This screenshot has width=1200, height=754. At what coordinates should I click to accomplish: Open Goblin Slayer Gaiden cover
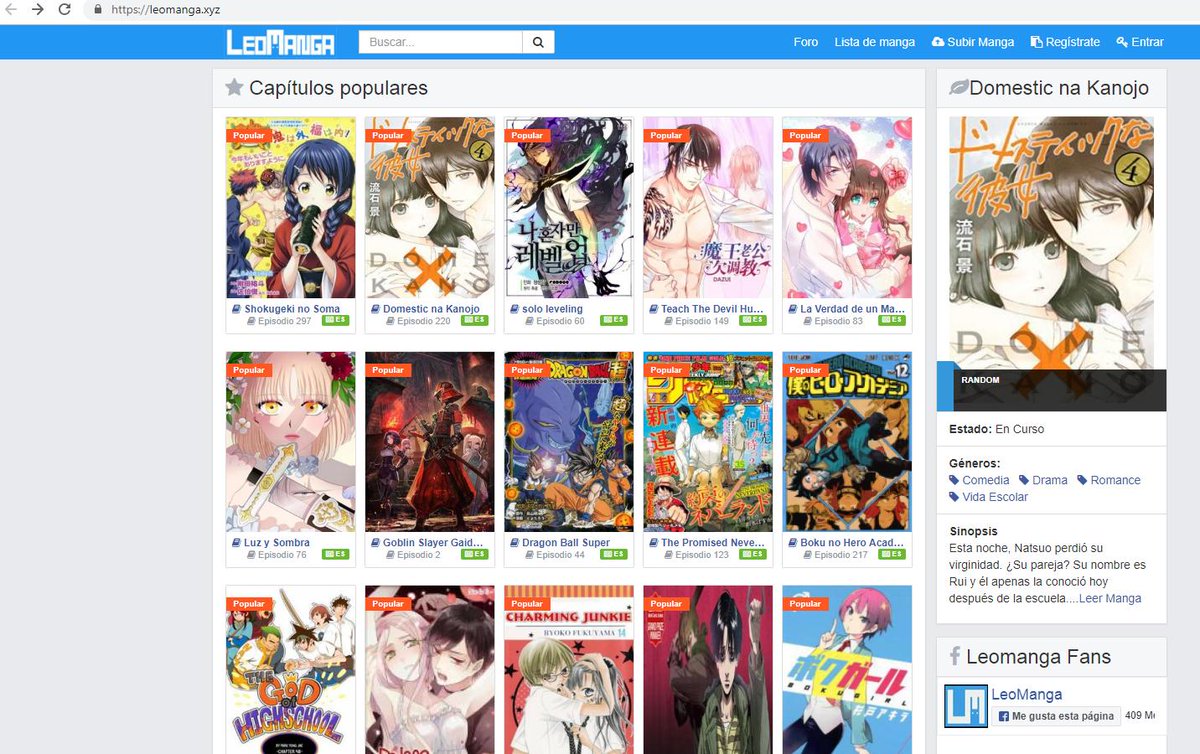(x=430, y=441)
